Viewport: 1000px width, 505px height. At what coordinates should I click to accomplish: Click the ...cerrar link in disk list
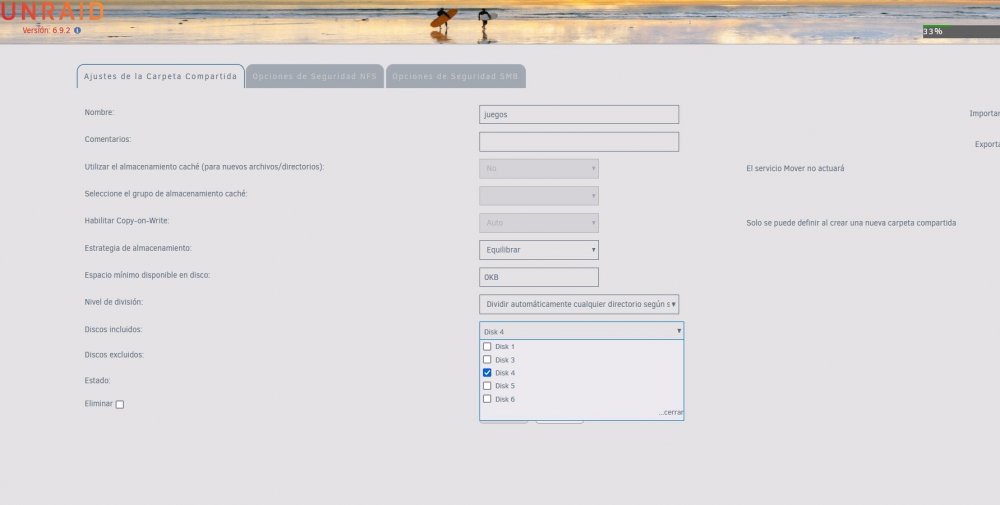tap(671, 413)
